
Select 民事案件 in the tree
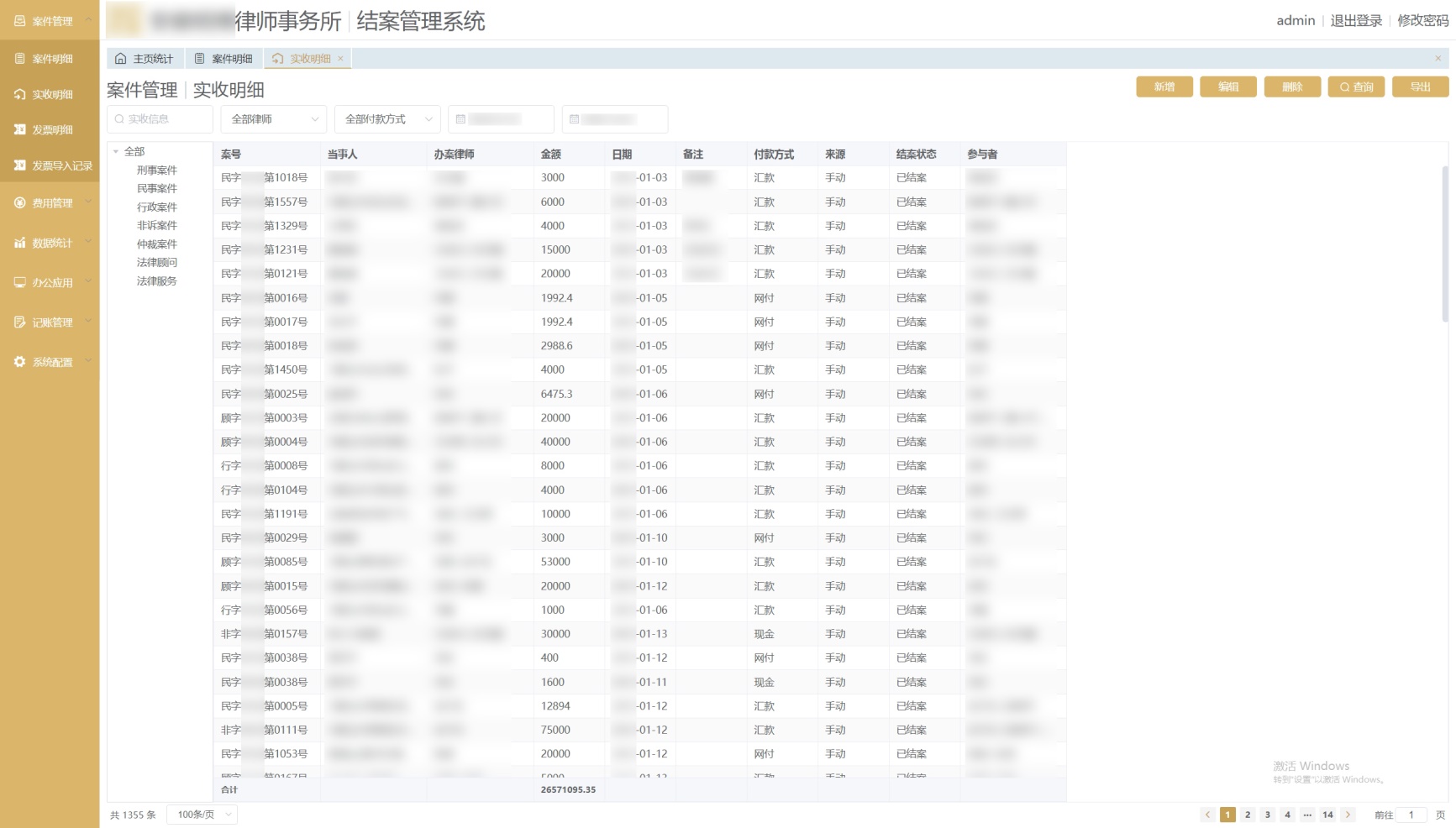(x=157, y=189)
